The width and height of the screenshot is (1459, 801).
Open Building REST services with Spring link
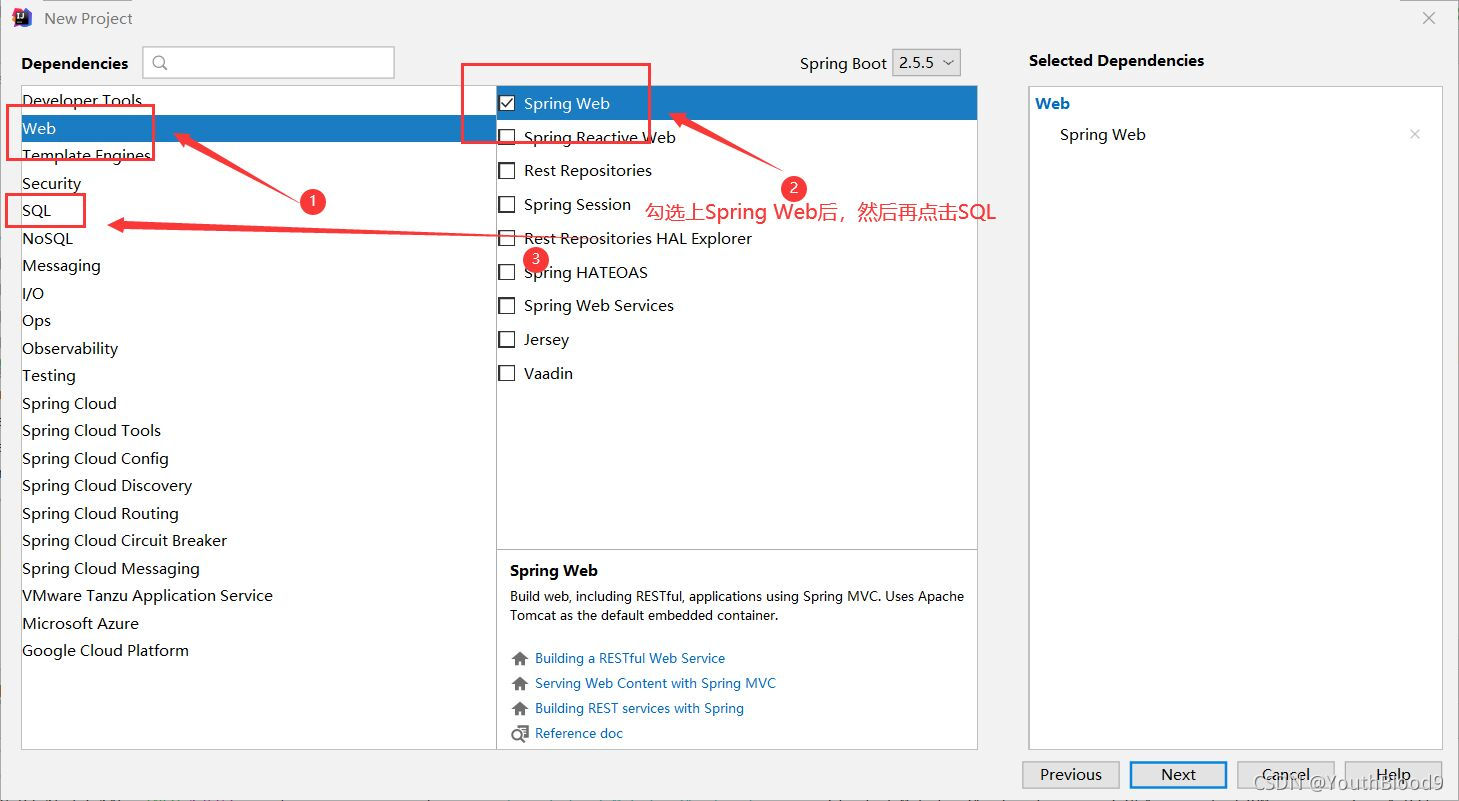tap(639, 708)
